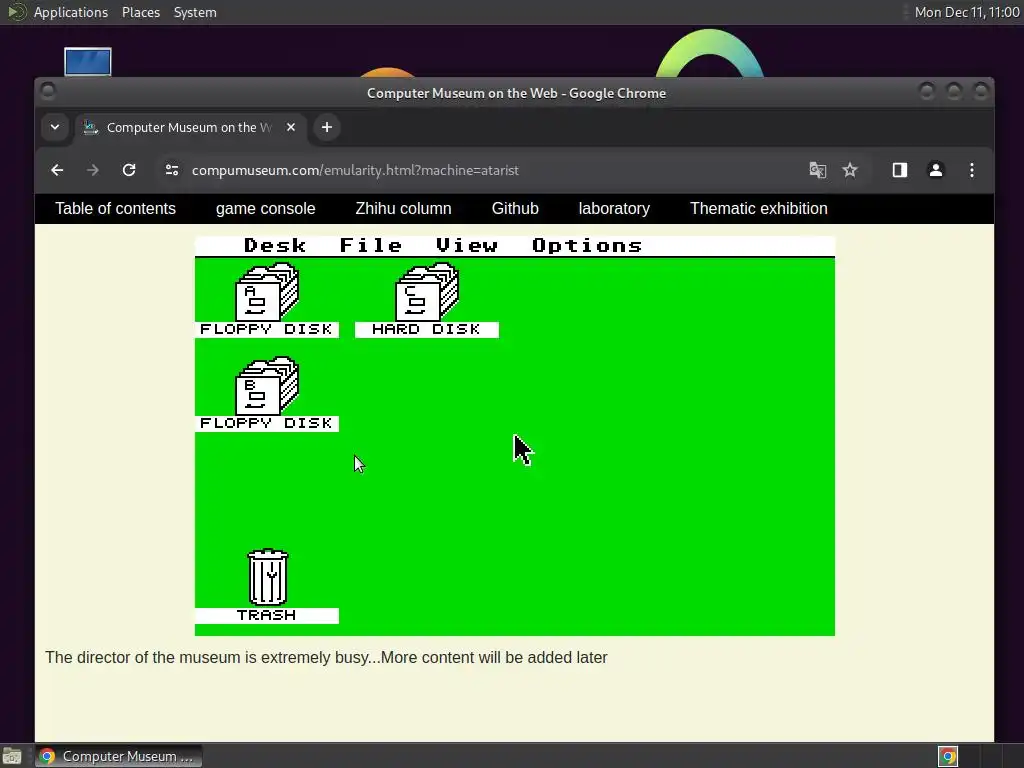Toggle the Chrome side panel
This screenshot has width=1024, height=768.
[900, 170]
